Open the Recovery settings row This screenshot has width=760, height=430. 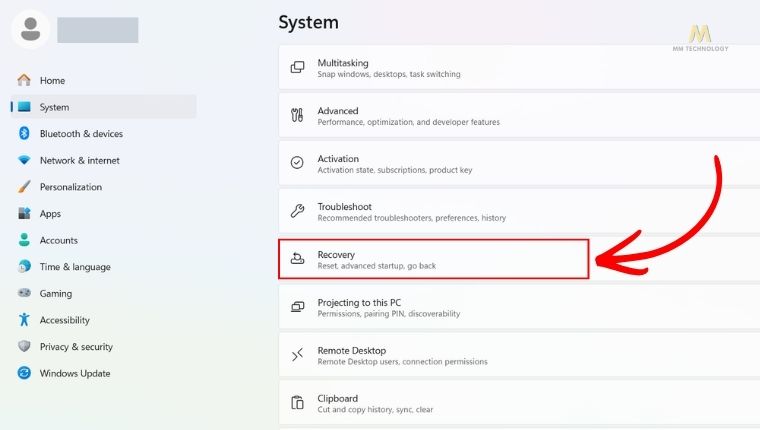(519, 259)
